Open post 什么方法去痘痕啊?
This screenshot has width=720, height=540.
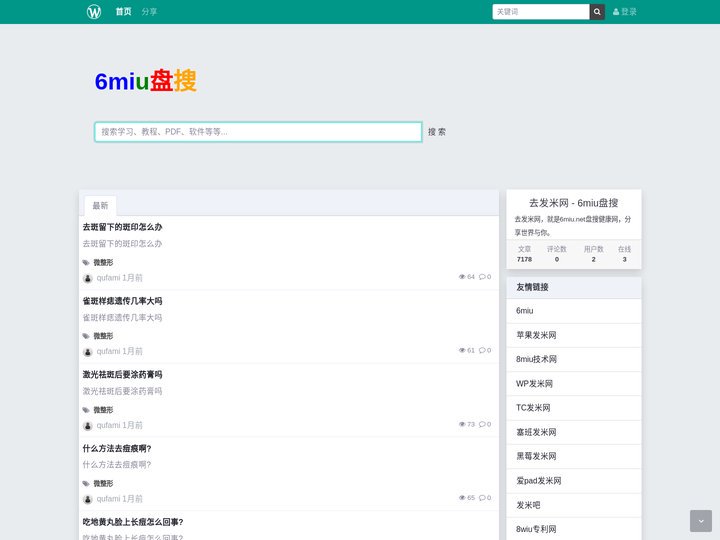117,448
